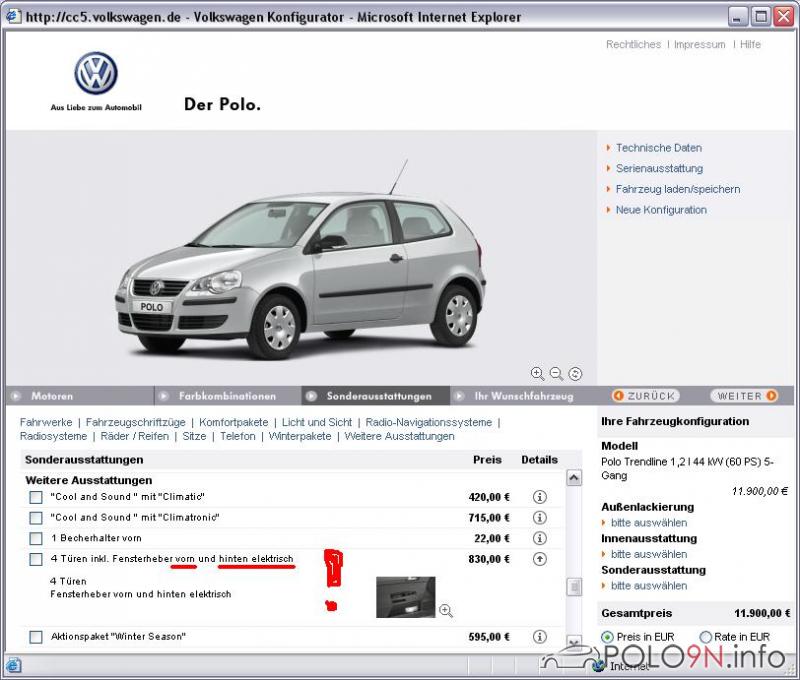Switch to the Motoren step tab

(80, 396)
